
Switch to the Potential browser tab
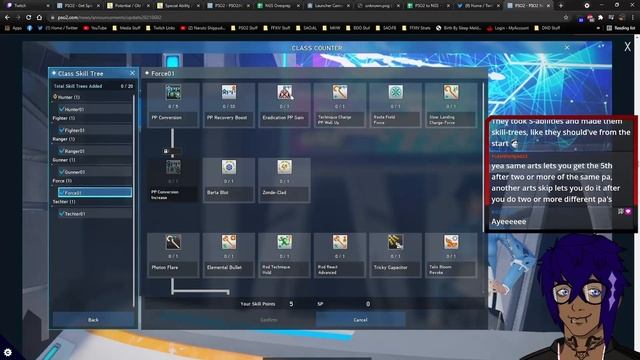(x=129, y=6)
